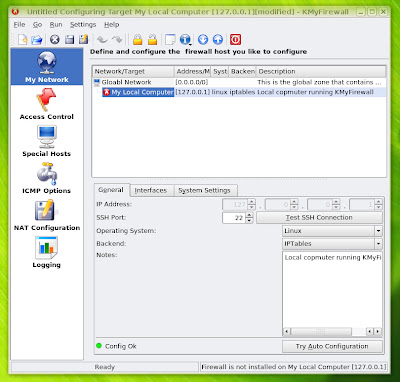400x382 pixels.
Task: Click the Gloabl Network row icon
Action: point(97,82)
